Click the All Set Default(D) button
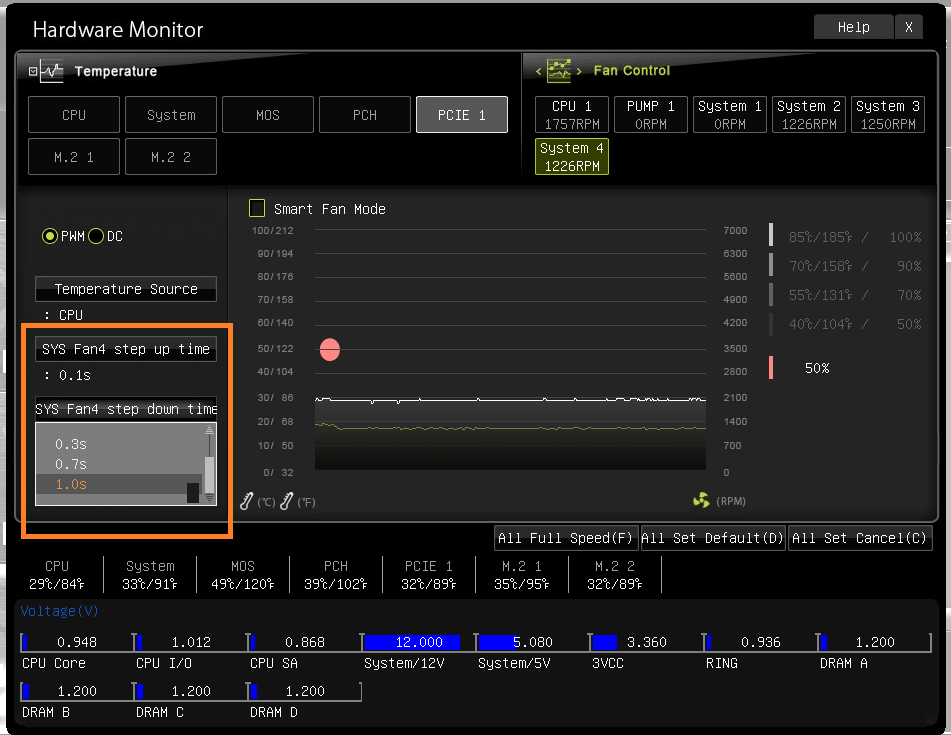951x735 pixels. coord(713,538)
